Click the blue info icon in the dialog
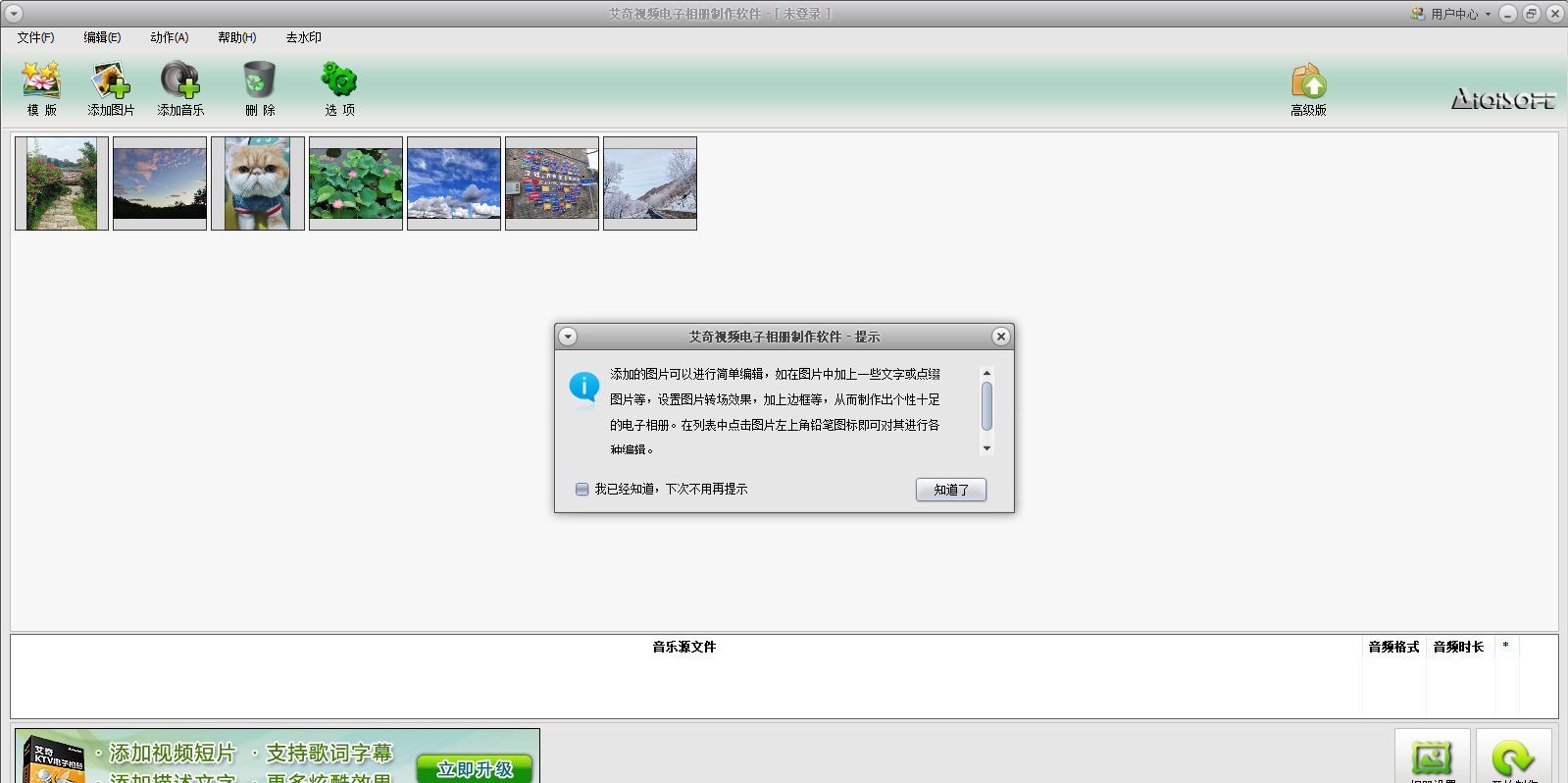 pos(584,387)
